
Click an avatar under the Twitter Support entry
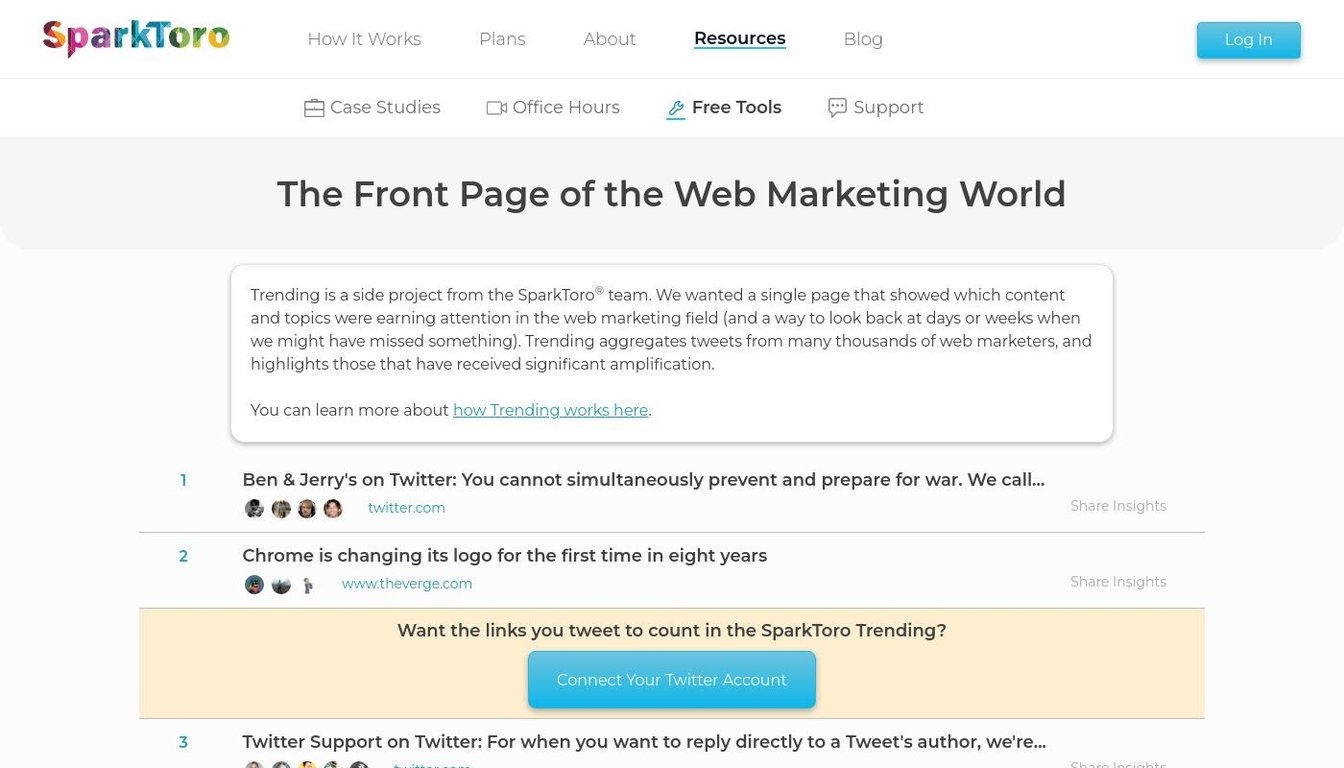point(254,765)
